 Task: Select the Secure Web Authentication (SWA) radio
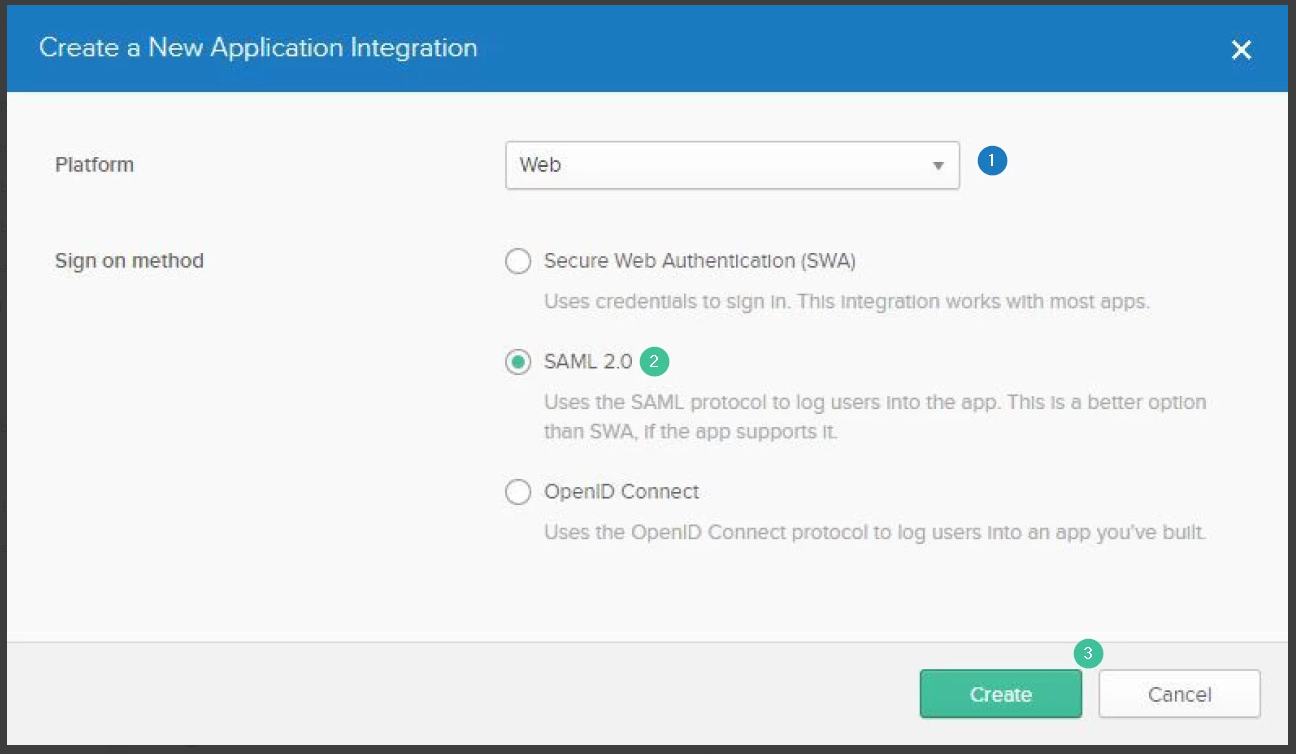(518, 262)
